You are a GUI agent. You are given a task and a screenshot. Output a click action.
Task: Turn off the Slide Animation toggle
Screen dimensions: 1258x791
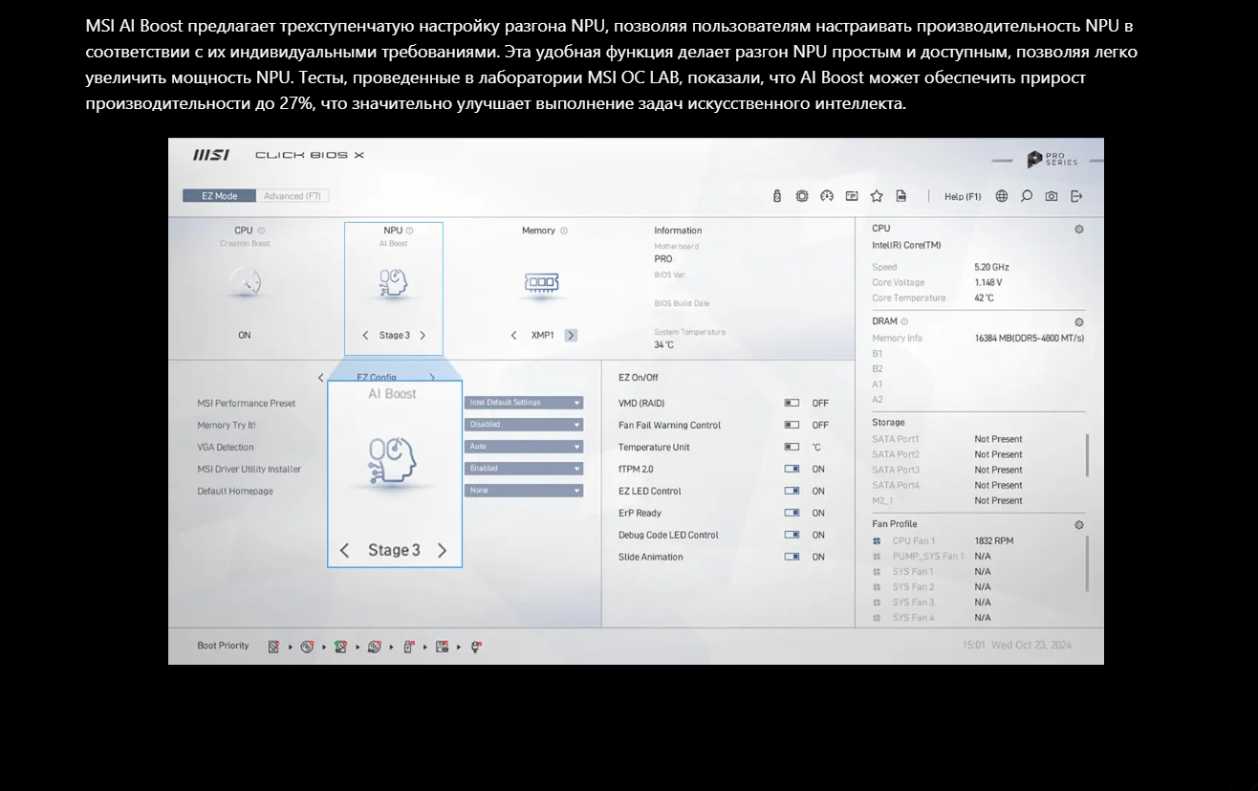coord(792,557)
